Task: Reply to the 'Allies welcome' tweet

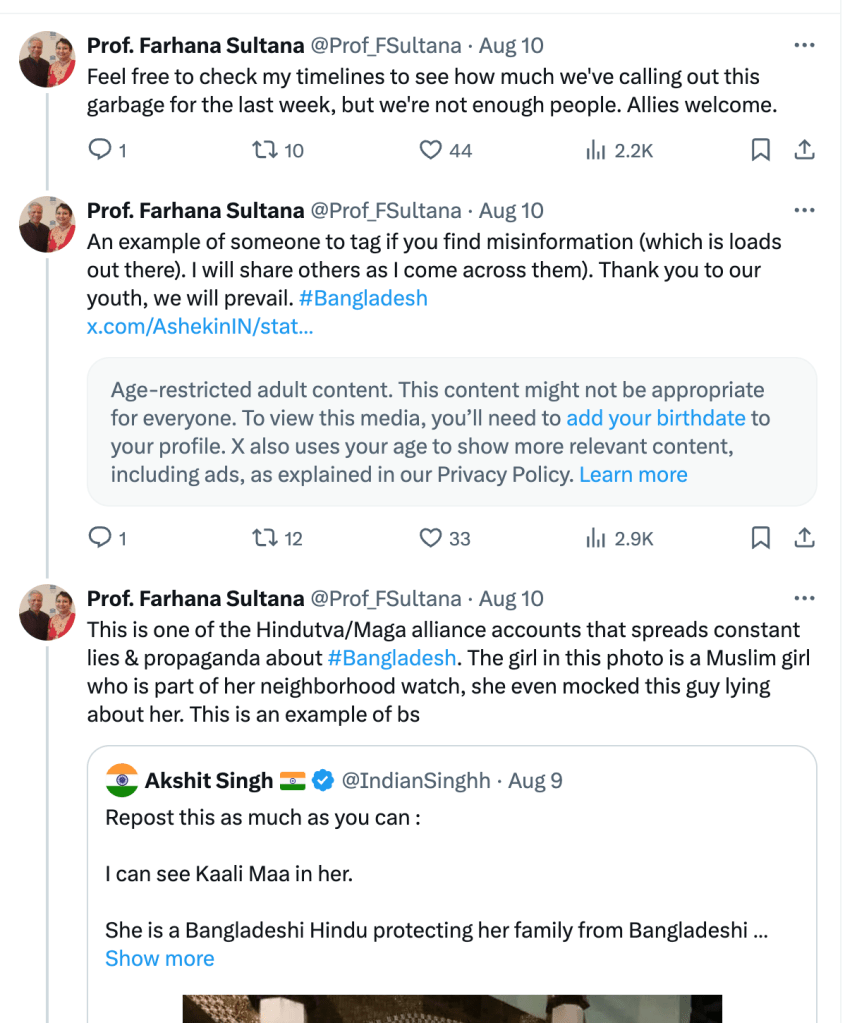Action: click(100, 150)
